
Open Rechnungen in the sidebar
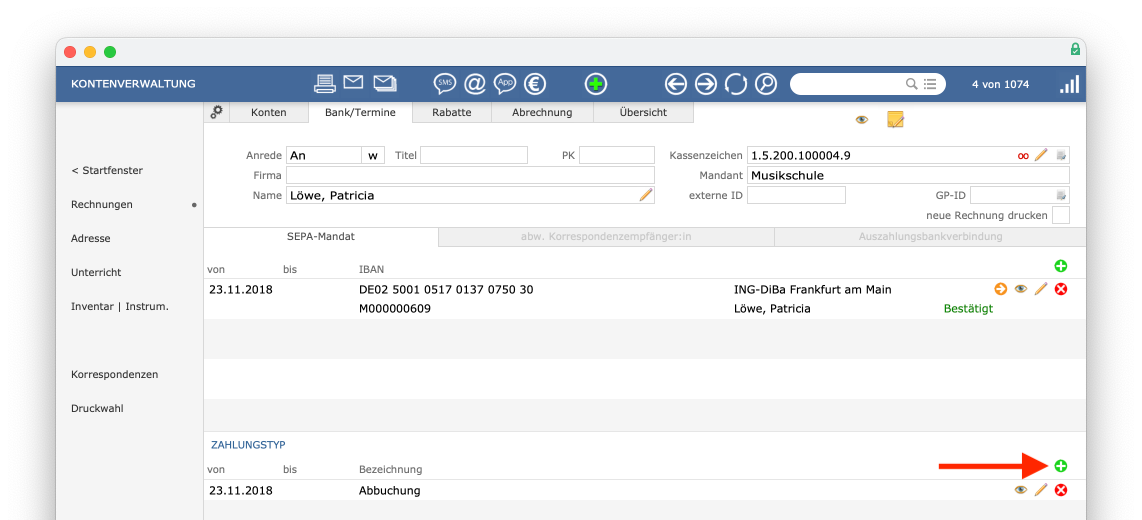pos(102,205)
